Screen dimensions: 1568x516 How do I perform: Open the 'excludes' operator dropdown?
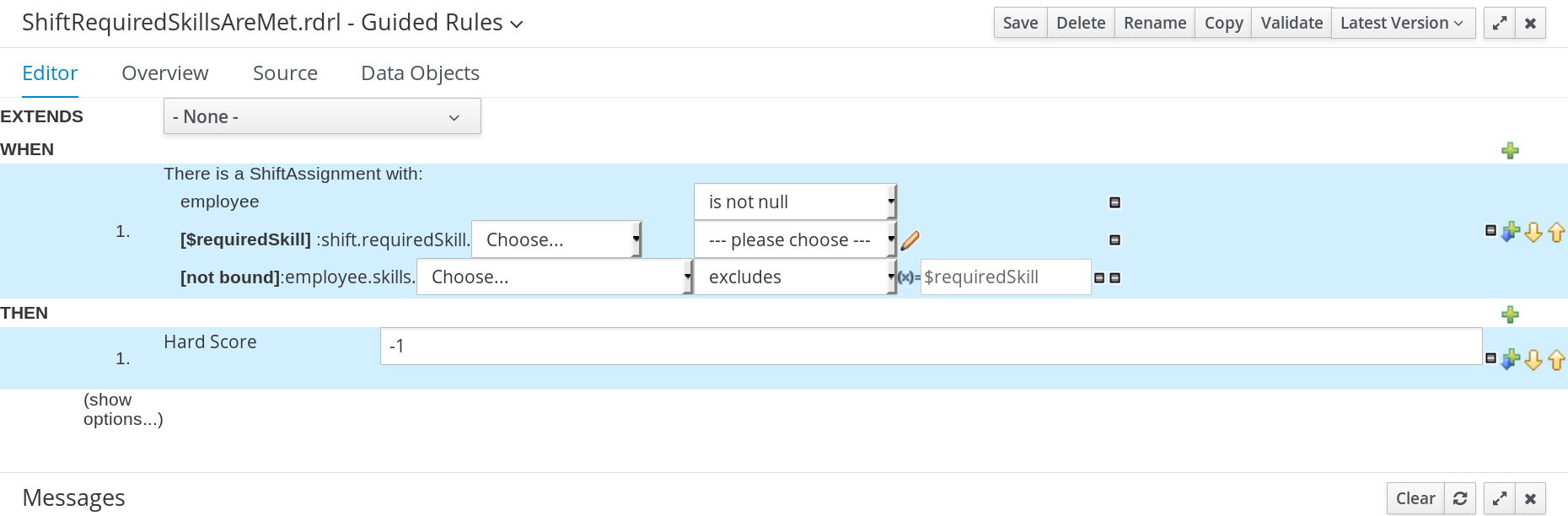pos(795,277)
